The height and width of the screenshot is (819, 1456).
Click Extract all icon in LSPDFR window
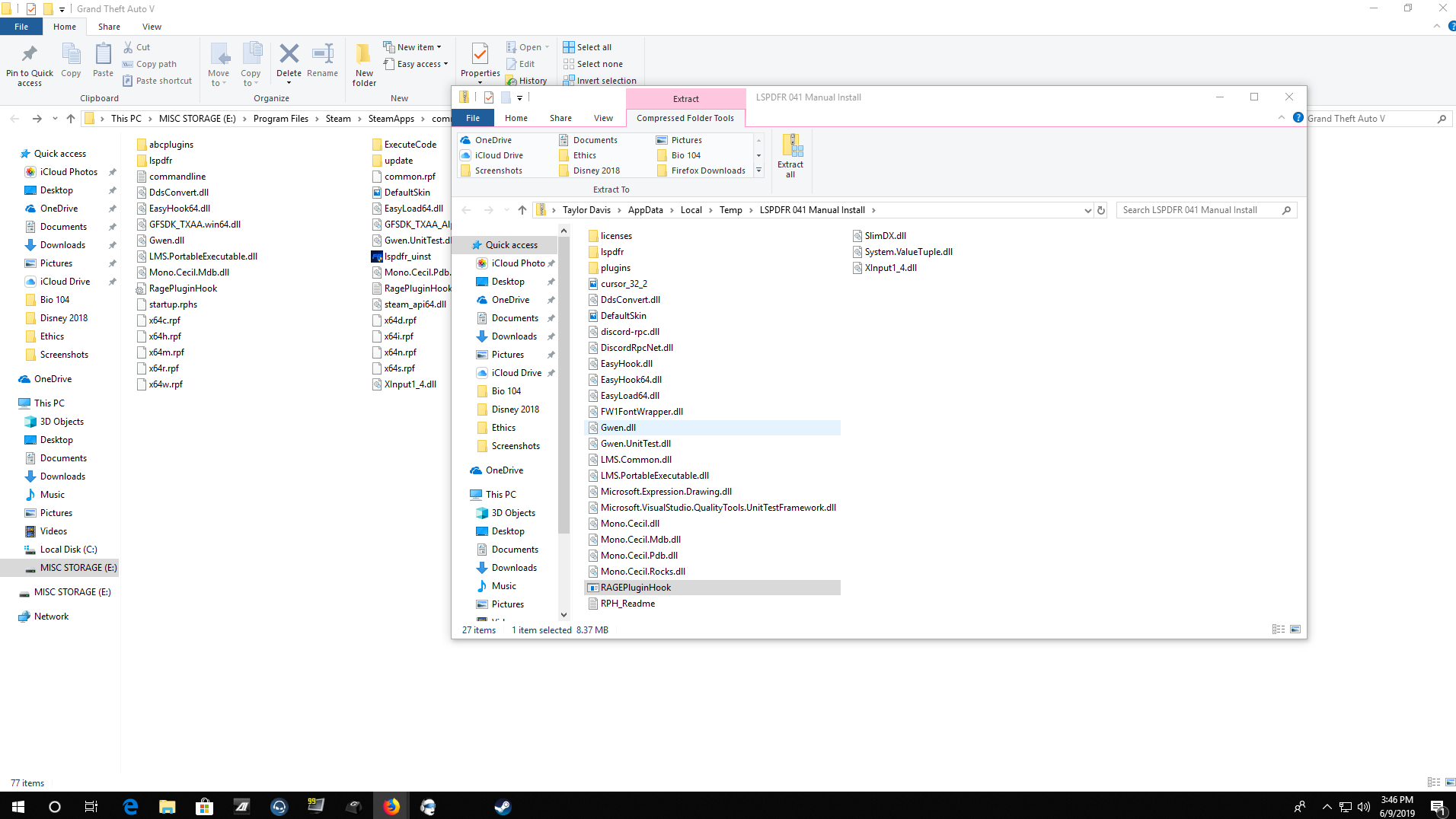pos(790,156)
